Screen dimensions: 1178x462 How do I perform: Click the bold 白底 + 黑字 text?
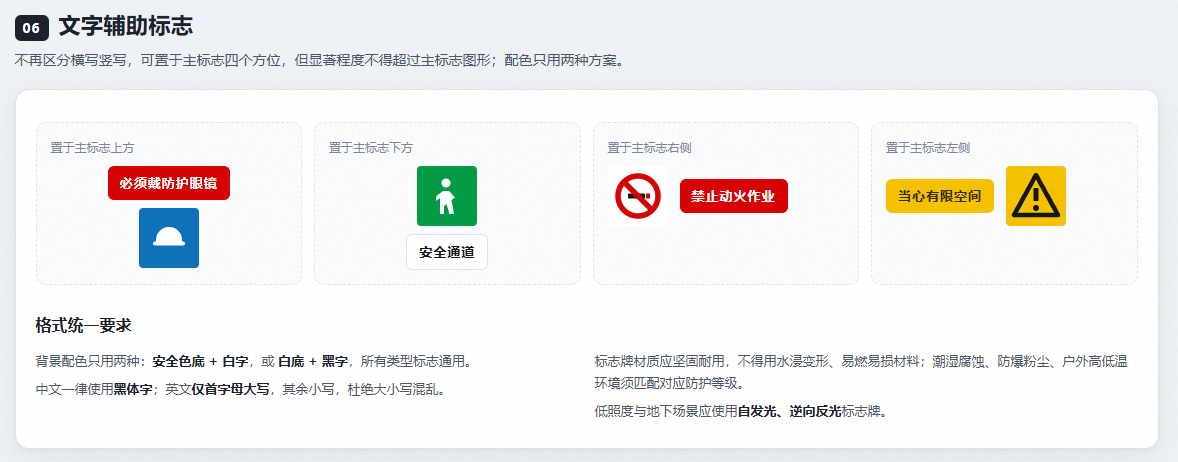[313, 362]
